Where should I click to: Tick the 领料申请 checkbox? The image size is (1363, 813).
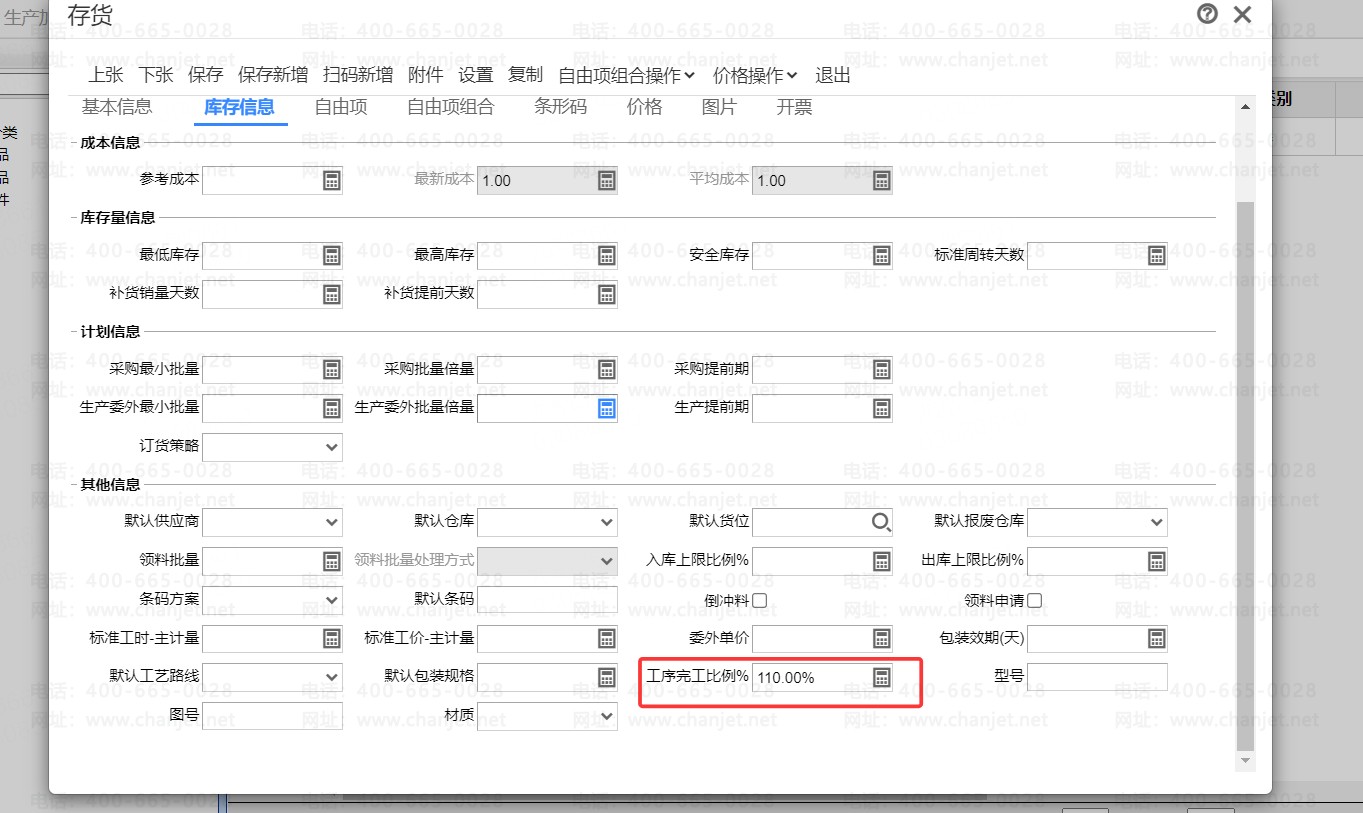(x=1034, y=600)
